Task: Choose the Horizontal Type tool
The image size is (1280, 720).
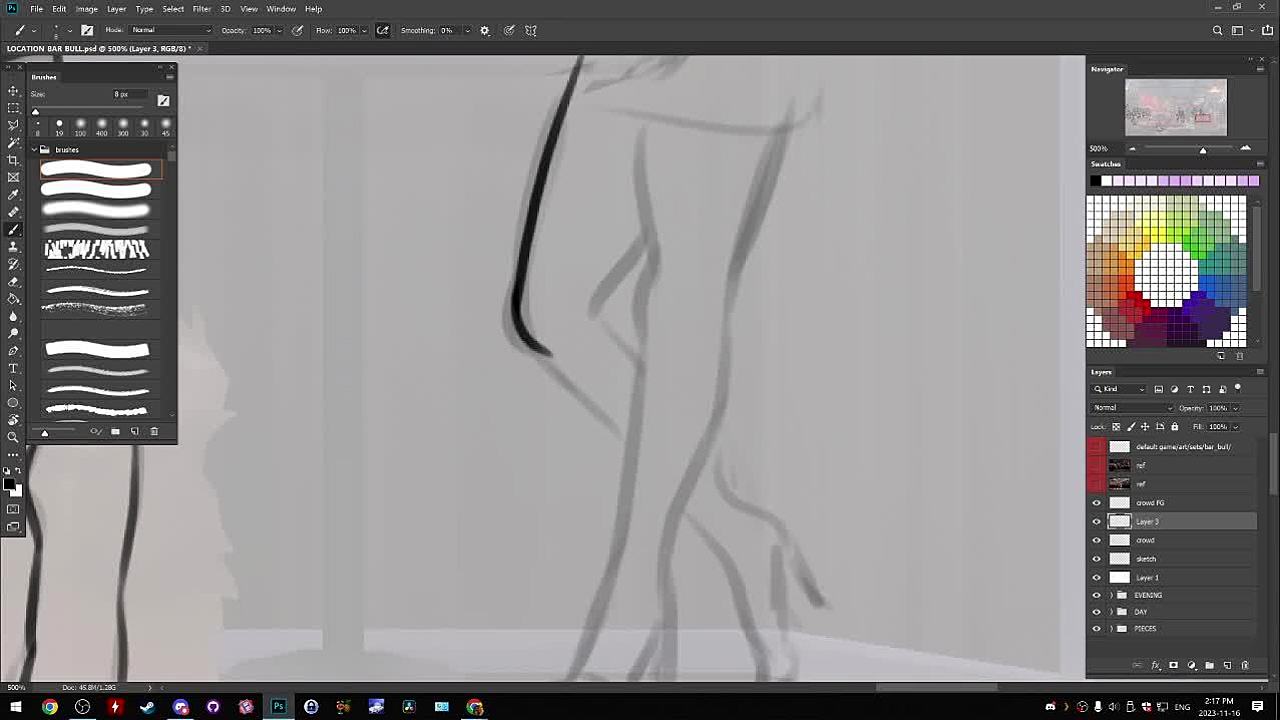Action: tap(13, 368)
